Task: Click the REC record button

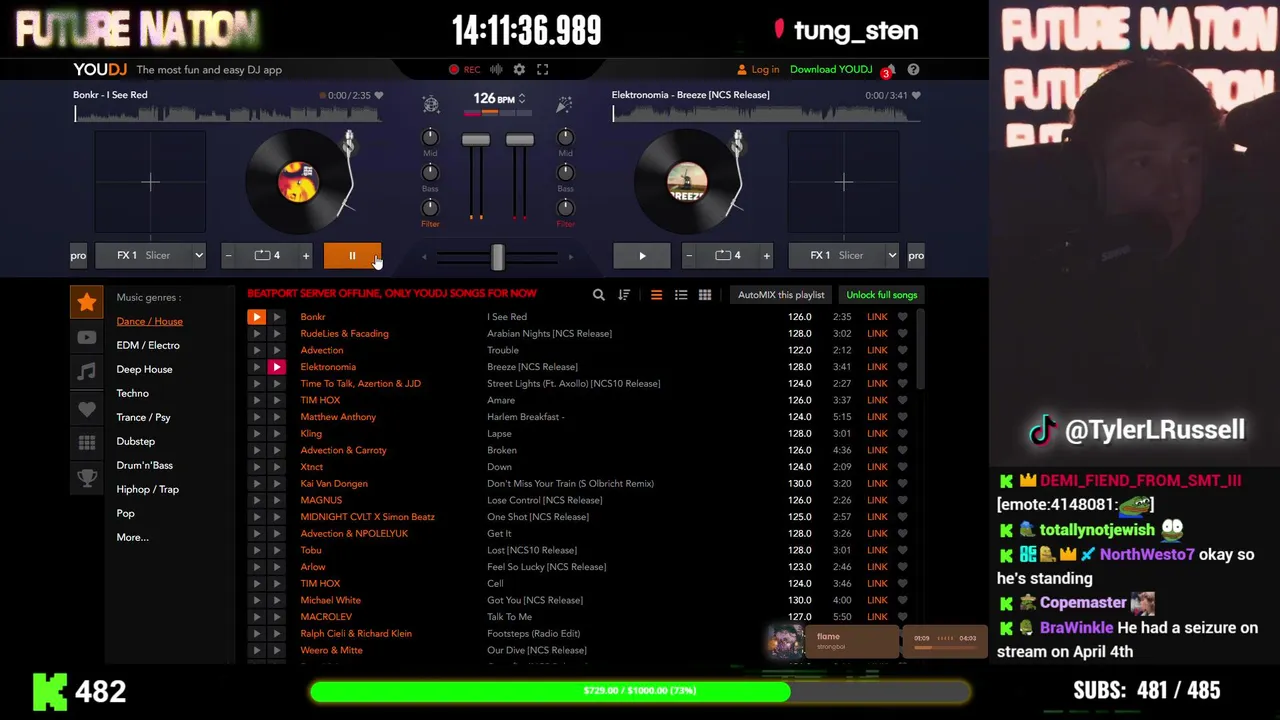Action: pos(465,70)
